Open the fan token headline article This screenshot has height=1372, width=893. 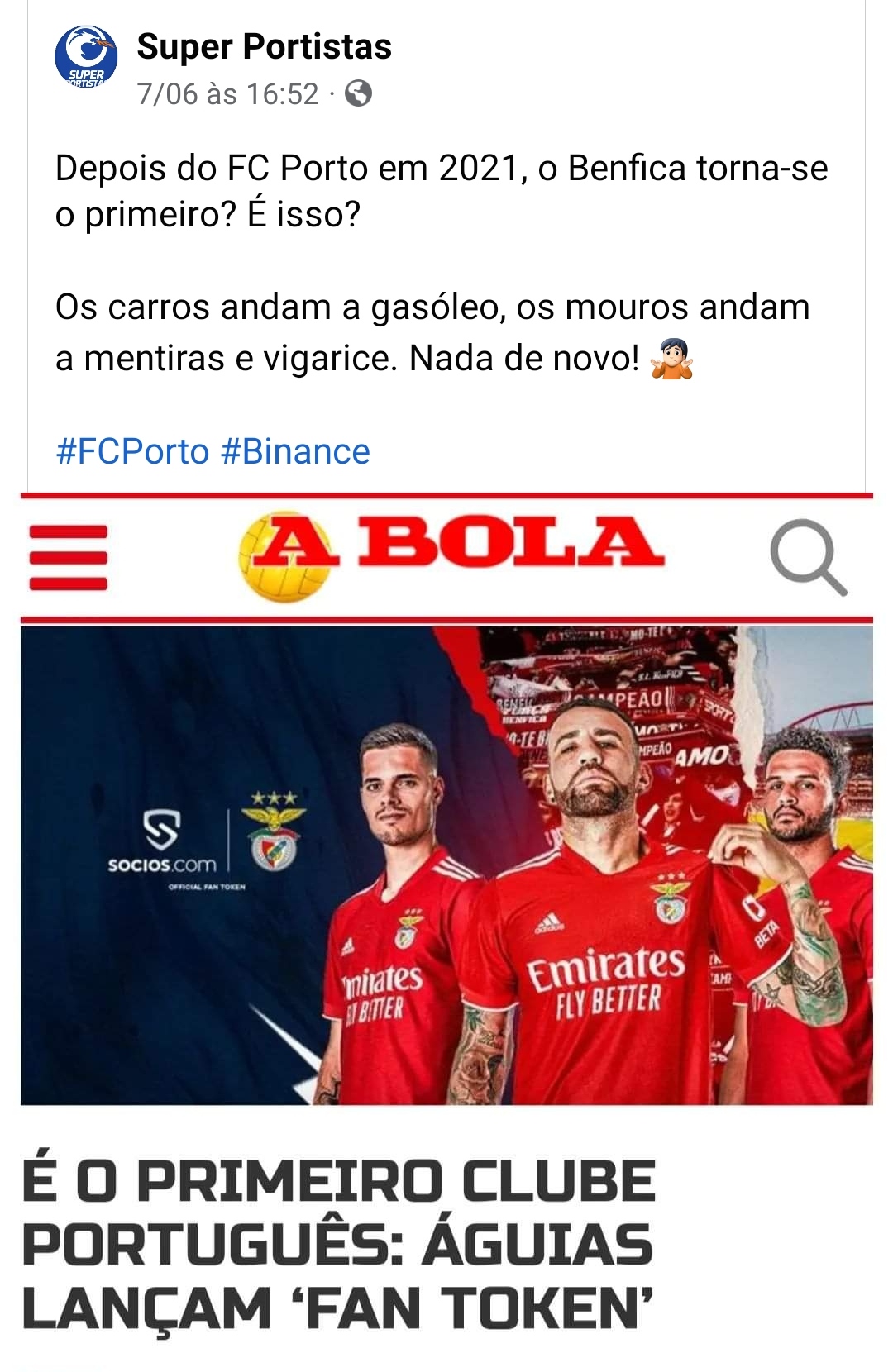tap(338, 1245)
